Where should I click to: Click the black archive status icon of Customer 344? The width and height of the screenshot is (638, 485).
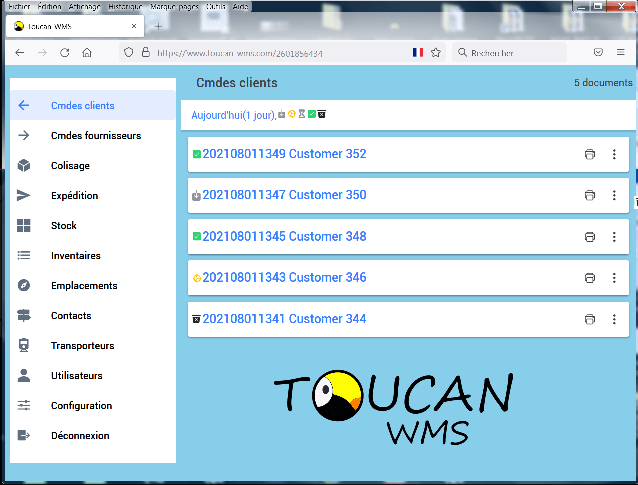coord(196,319)
